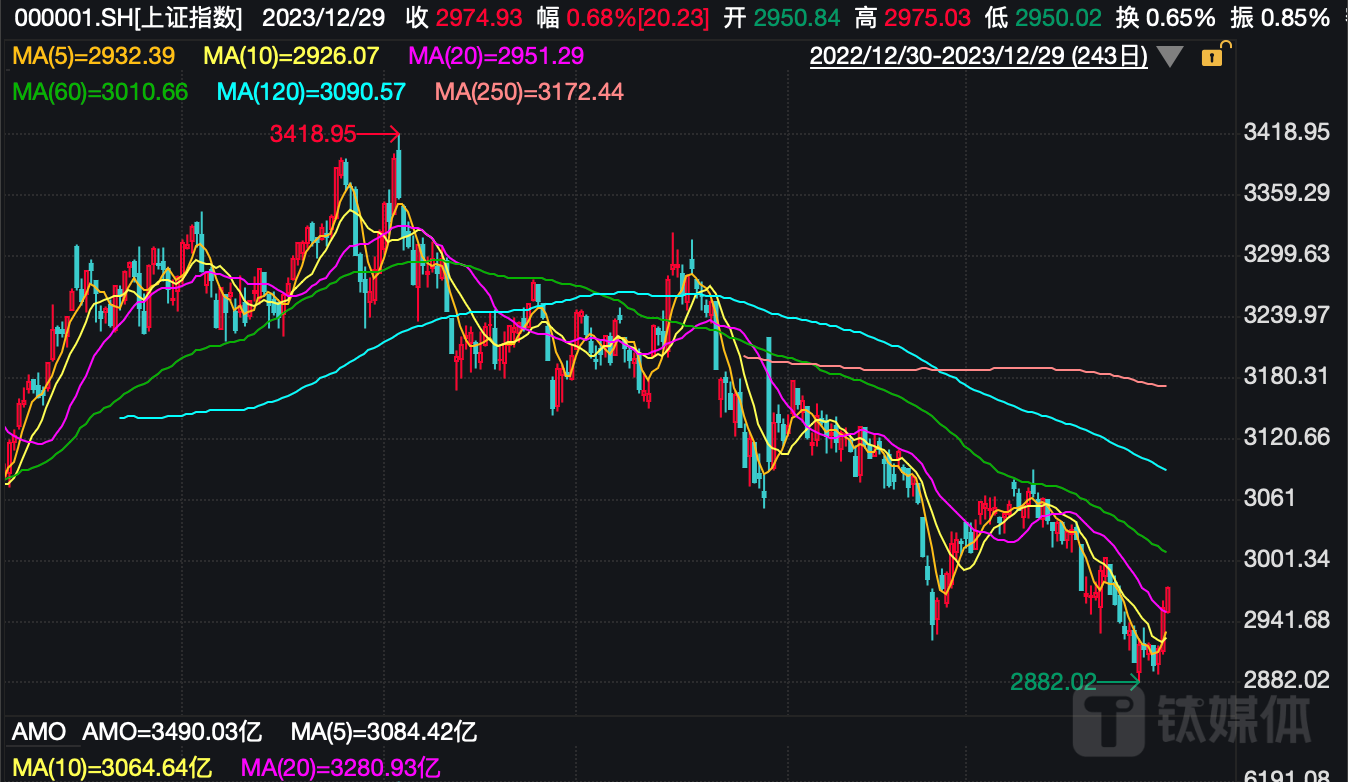Click the MA(60) green indicator label

click(100, 92)
